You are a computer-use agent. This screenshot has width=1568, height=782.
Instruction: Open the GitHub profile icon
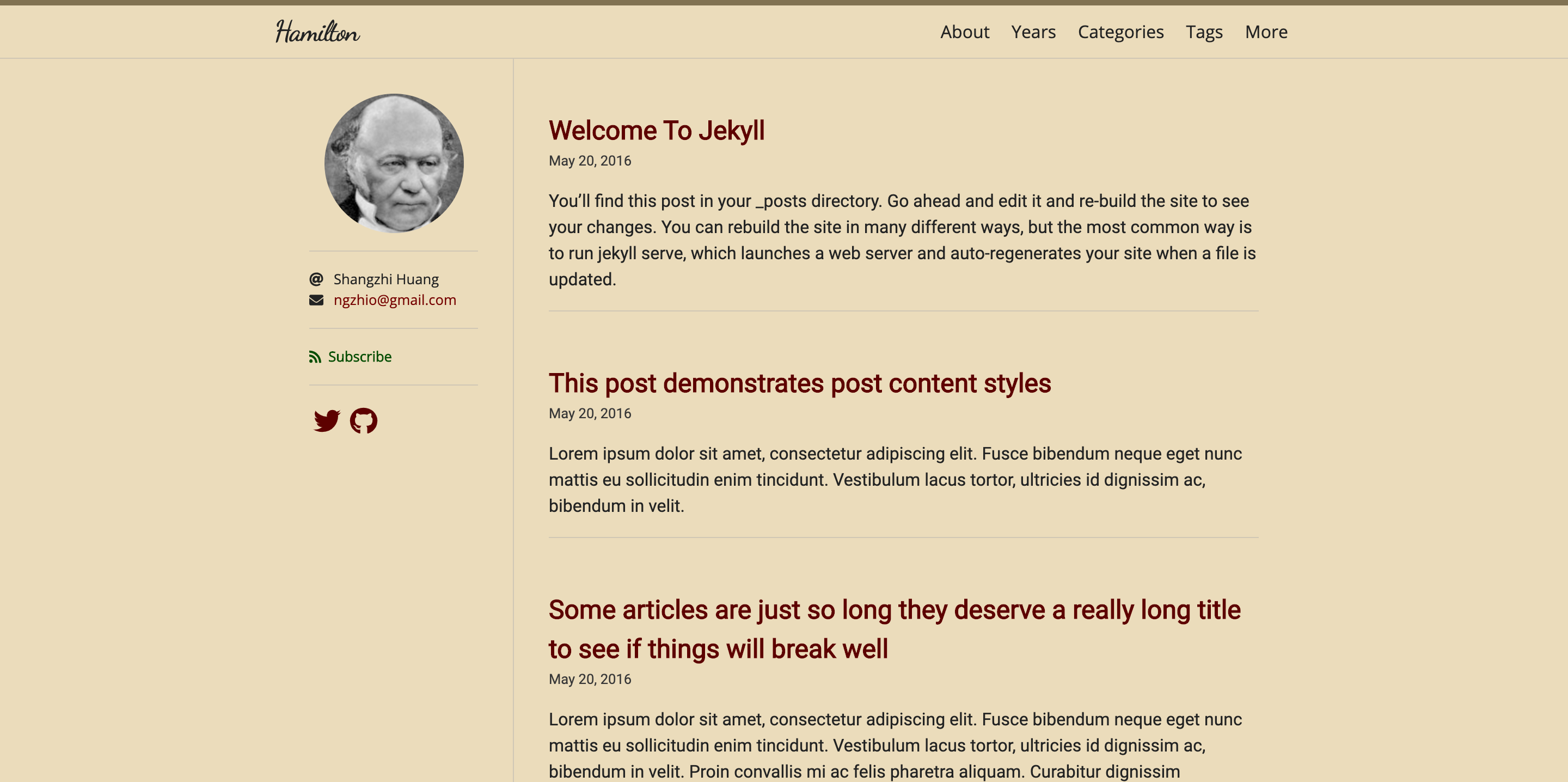[363, 420]
